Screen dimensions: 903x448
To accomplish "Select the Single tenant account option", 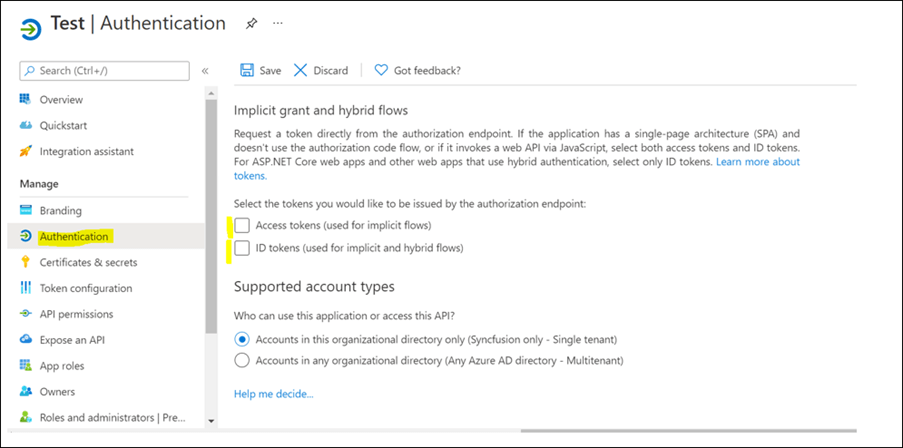I will (242, 339).
